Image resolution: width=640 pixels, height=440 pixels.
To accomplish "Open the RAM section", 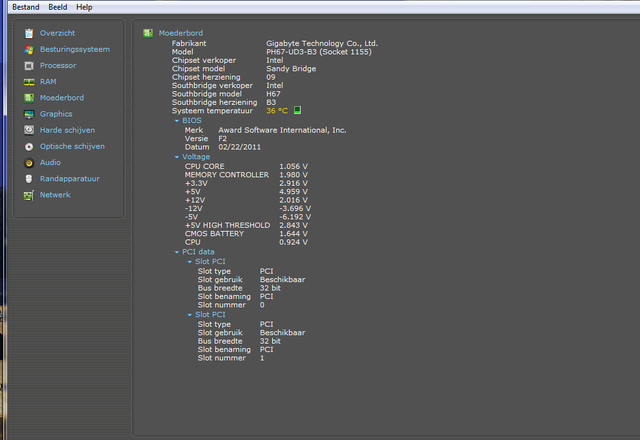I will pos(48,82).
